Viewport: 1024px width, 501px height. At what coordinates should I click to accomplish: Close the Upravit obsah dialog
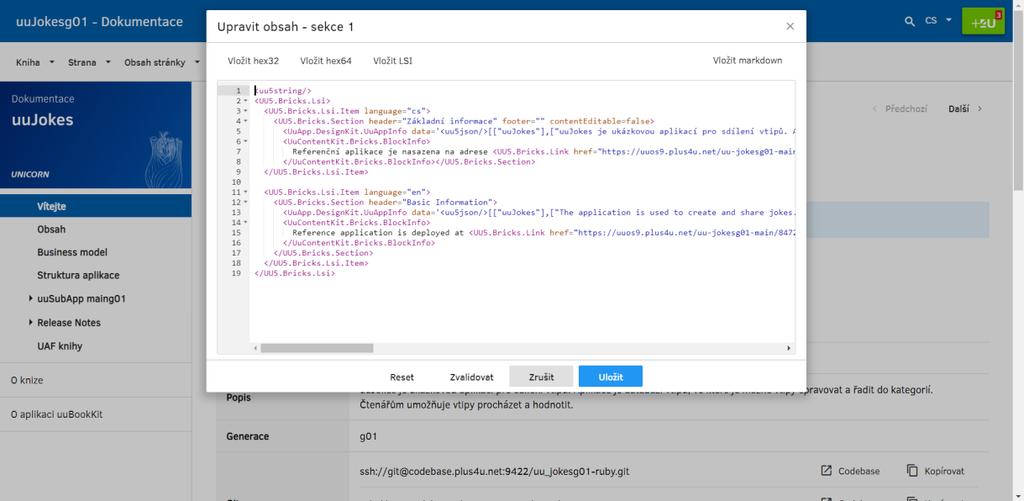pos(790,26)
